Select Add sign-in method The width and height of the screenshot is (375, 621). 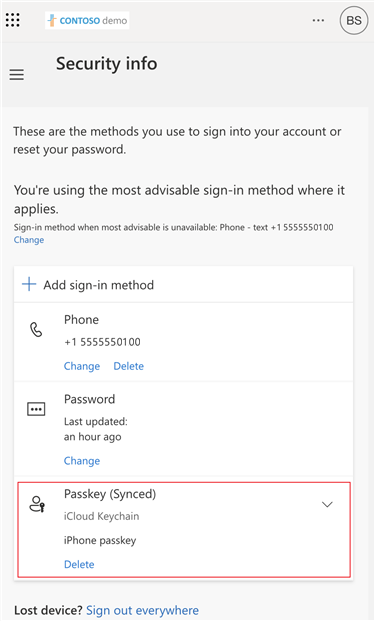tap(99, 285)
